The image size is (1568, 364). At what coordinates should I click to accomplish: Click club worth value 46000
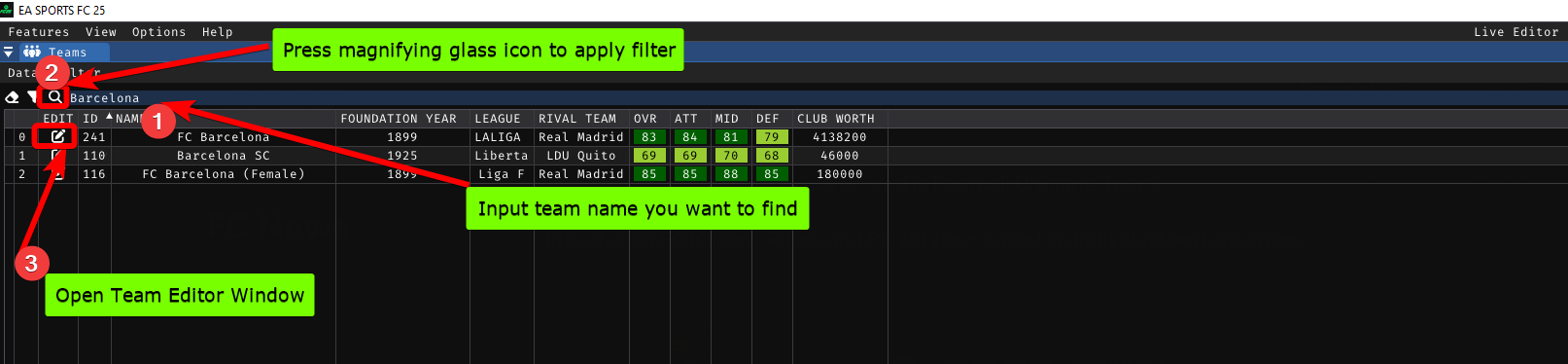(x=840, y=156)
